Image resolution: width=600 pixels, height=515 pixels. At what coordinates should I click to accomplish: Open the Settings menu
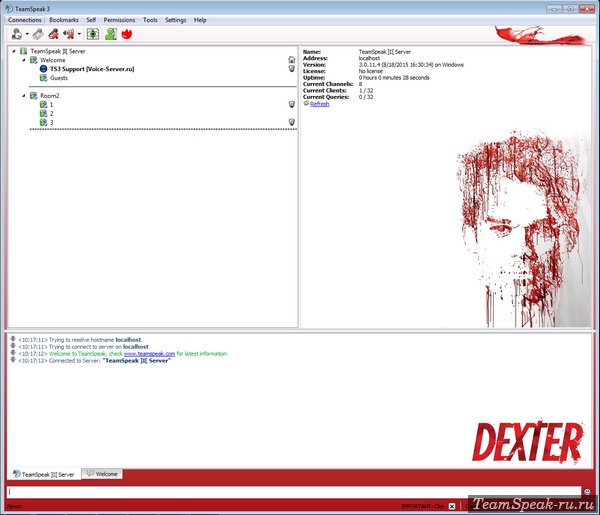click(176, 20)
